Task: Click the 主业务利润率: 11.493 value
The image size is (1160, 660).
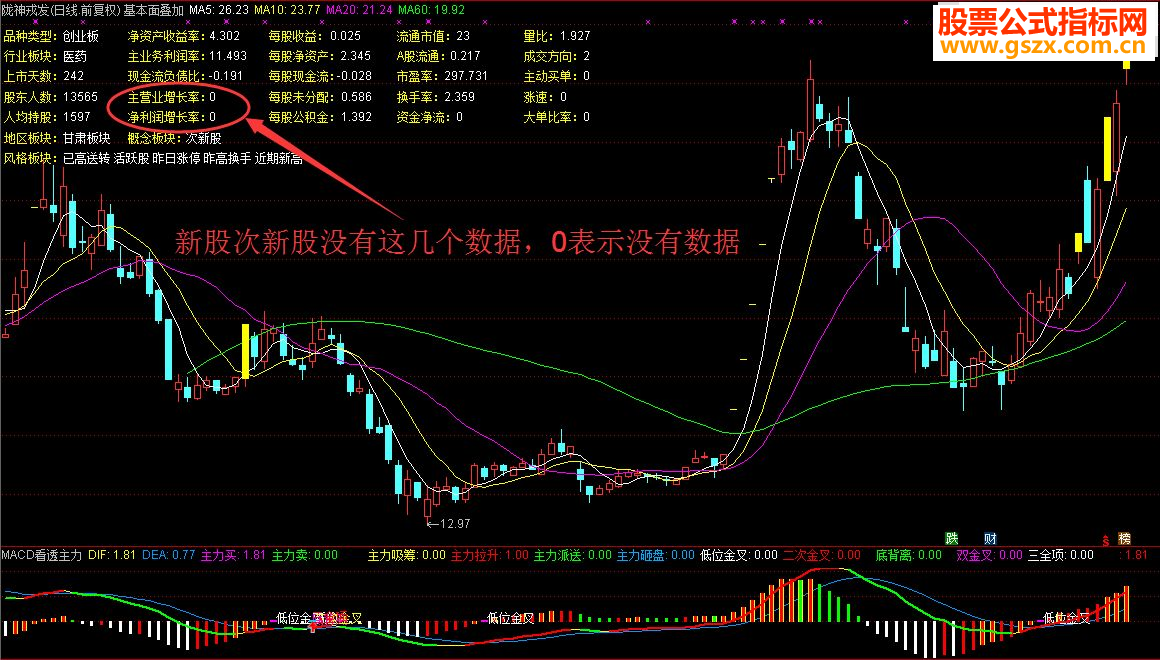Action: click(x=187, y=55)
